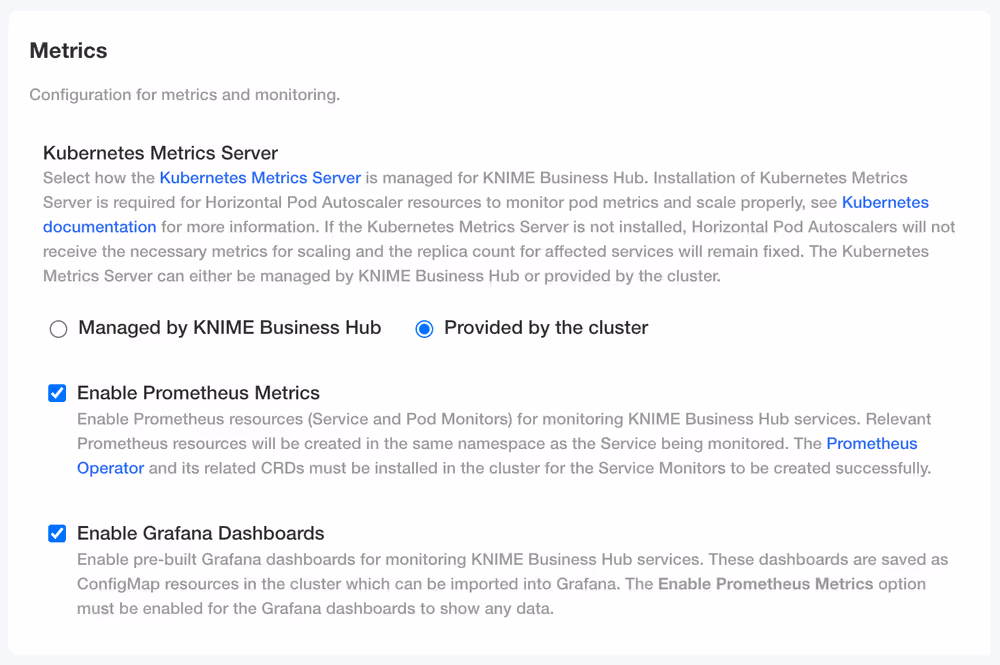
Task: Click the word documentation in the Kubernetes link
Action: pos(99,227)
